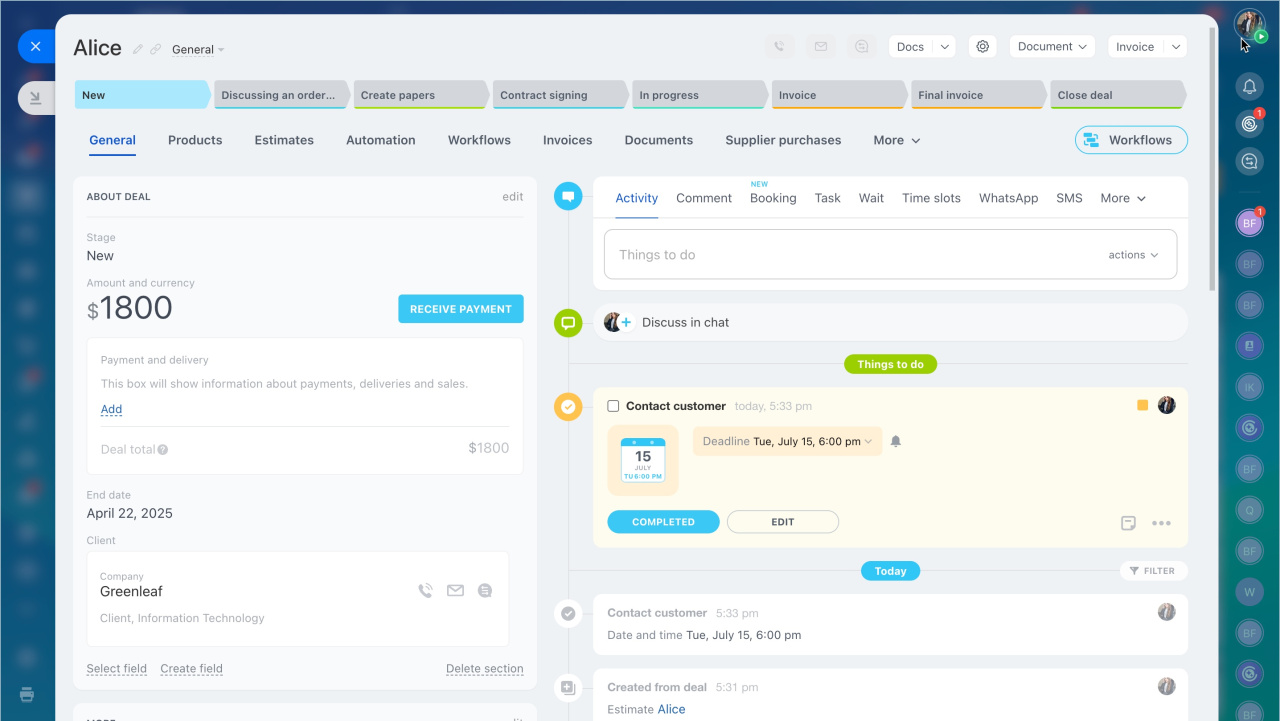
Task: Open the settings gear icon
Action: (983, 47)
